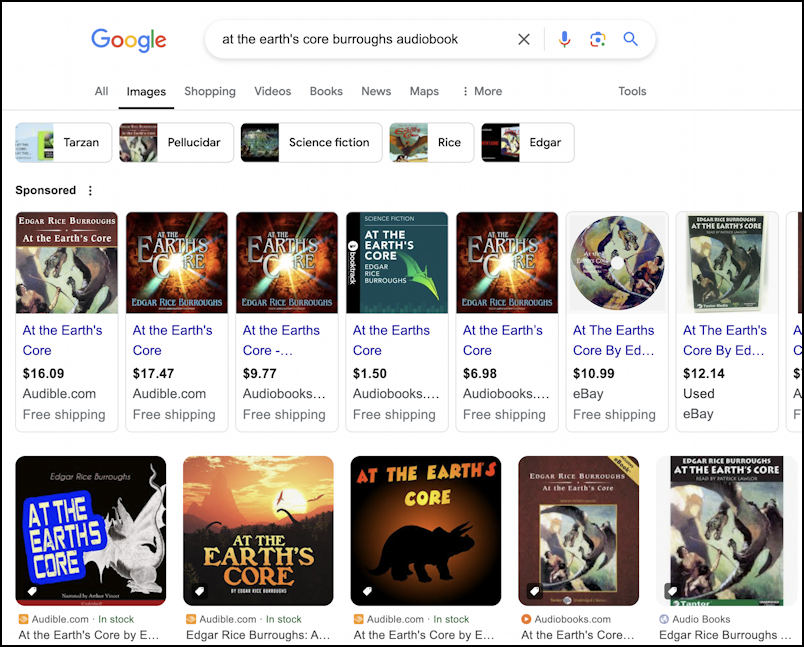Open the $9.77 Audiobooks sponsored cover

coord(287,262)
